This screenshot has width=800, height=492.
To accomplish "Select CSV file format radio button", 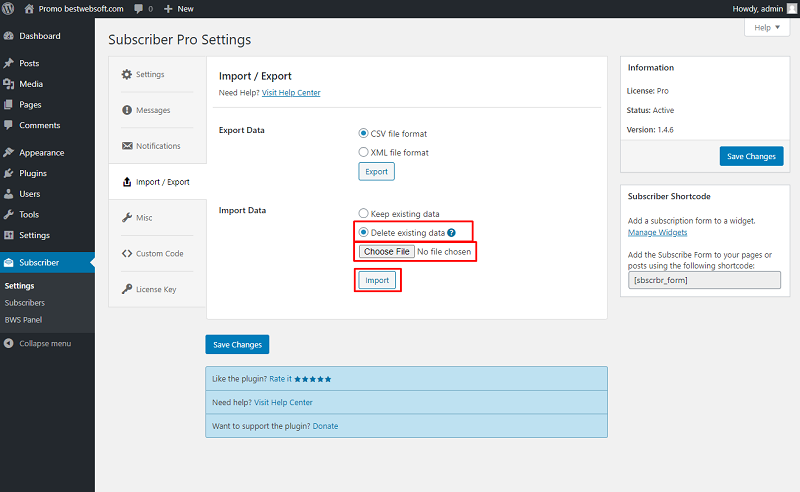I will [363, 133].
